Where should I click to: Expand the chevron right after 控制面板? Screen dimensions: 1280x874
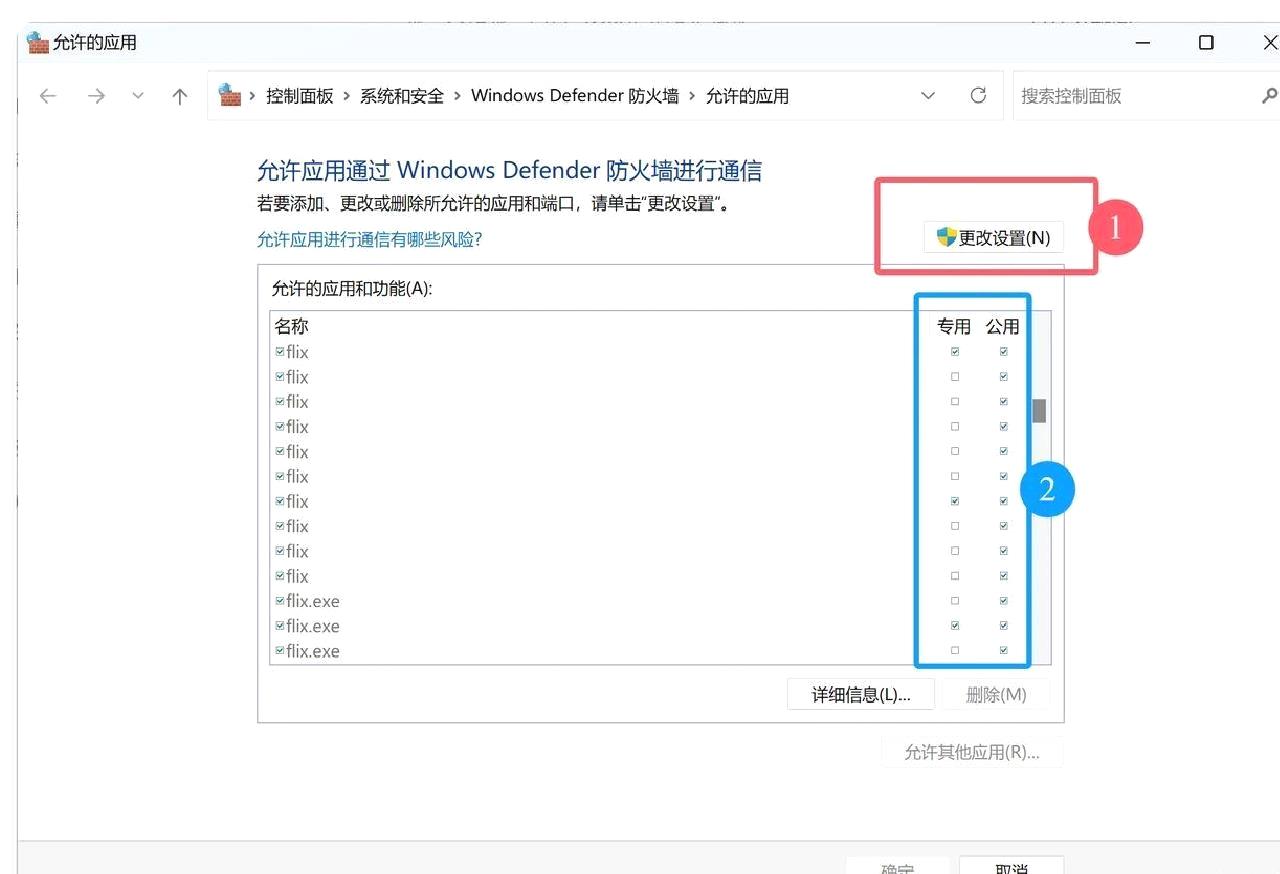tap(346, 96)
